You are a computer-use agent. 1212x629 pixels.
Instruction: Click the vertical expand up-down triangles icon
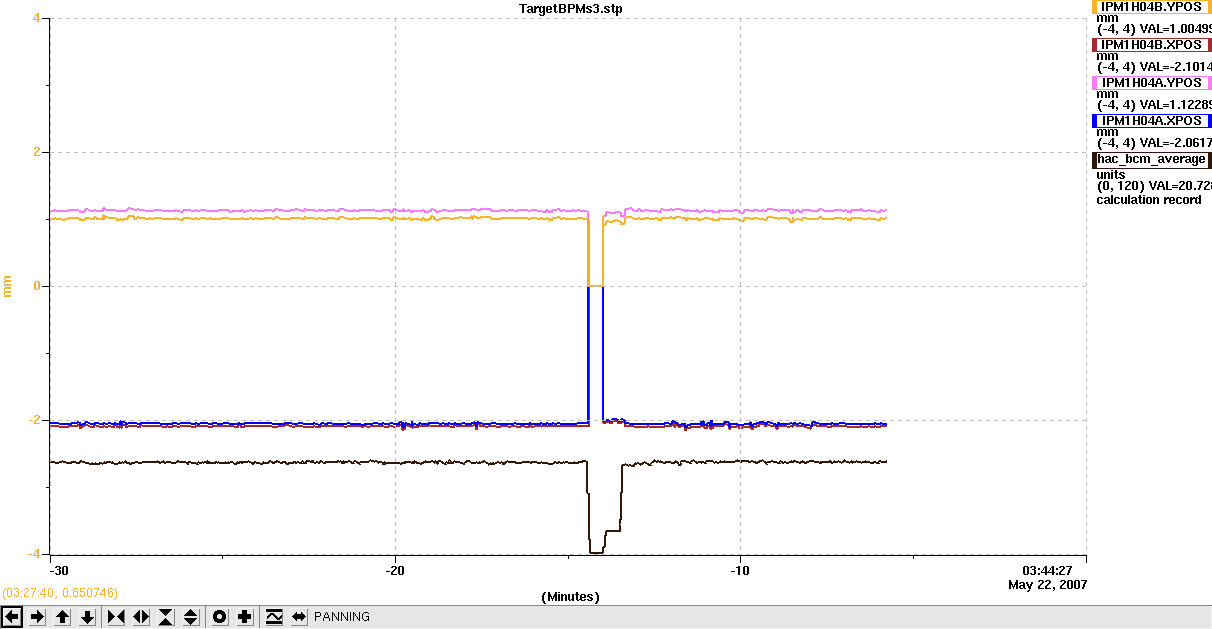(x=191, y=617)
